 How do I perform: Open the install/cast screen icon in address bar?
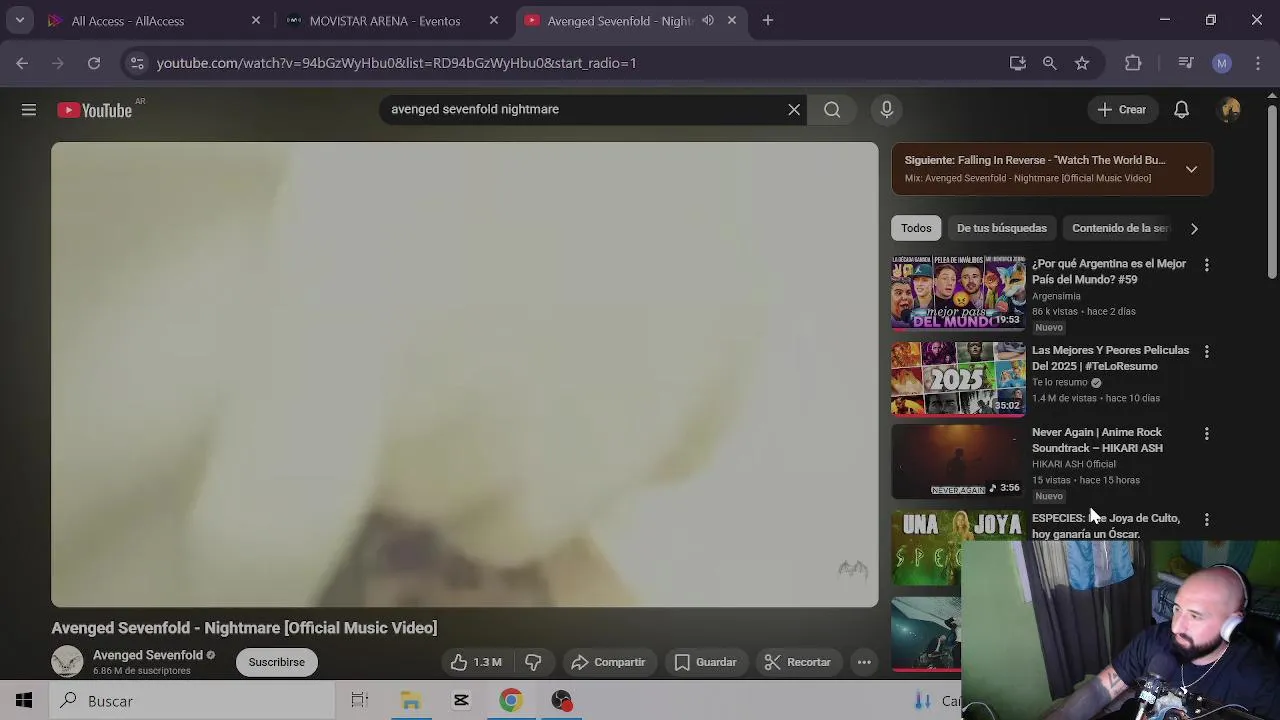[x=1018, y=63]
